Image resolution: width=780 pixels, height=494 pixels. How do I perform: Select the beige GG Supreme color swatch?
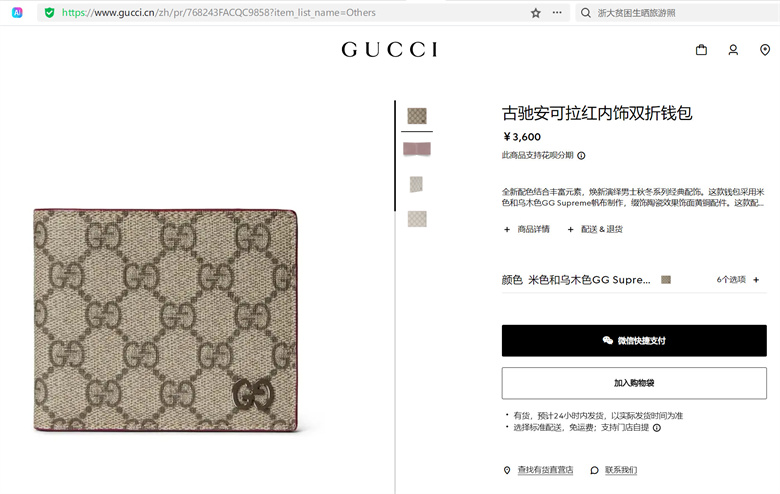(x=666, y=280)
